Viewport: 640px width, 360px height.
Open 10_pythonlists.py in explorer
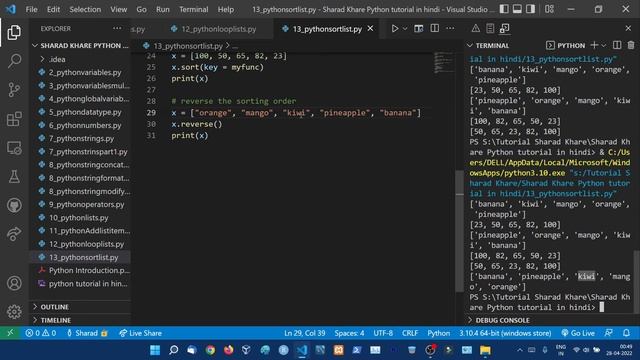point(80,218)
